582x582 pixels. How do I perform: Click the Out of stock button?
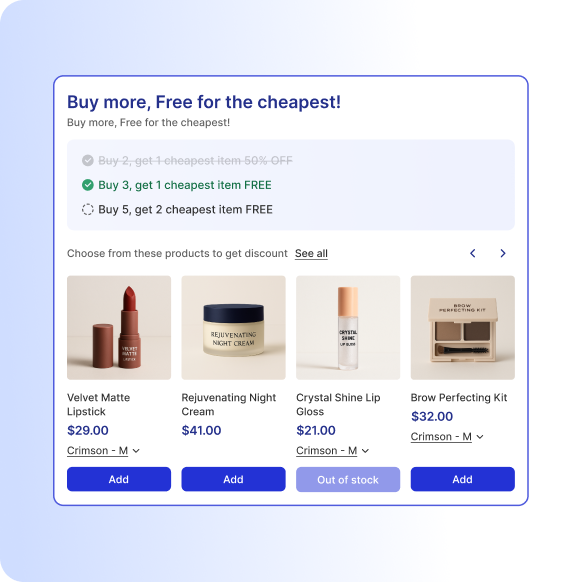(348, 480)
